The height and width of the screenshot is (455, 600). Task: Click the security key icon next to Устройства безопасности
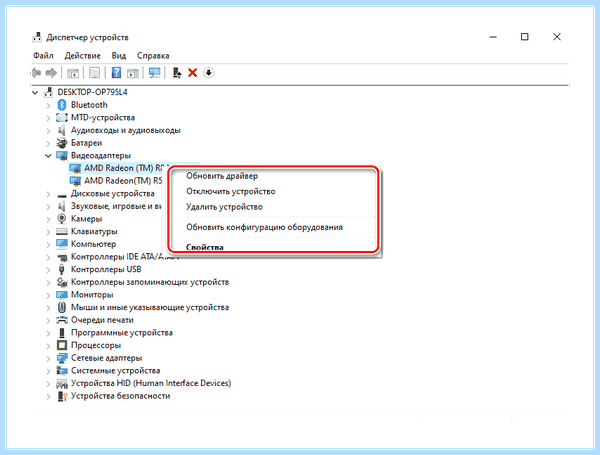62,396
